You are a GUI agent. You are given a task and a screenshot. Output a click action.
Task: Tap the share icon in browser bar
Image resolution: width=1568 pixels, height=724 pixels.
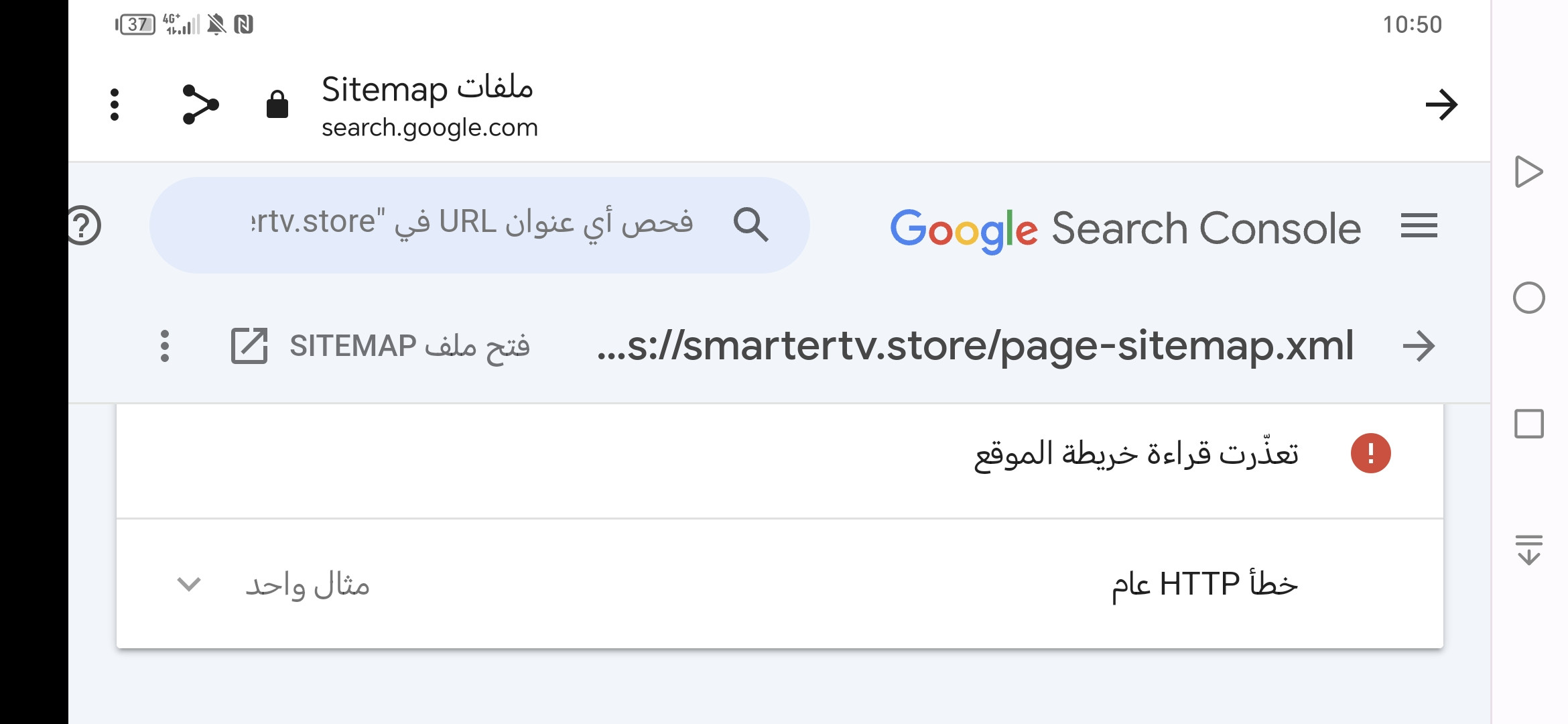click(x=200, y=105)
